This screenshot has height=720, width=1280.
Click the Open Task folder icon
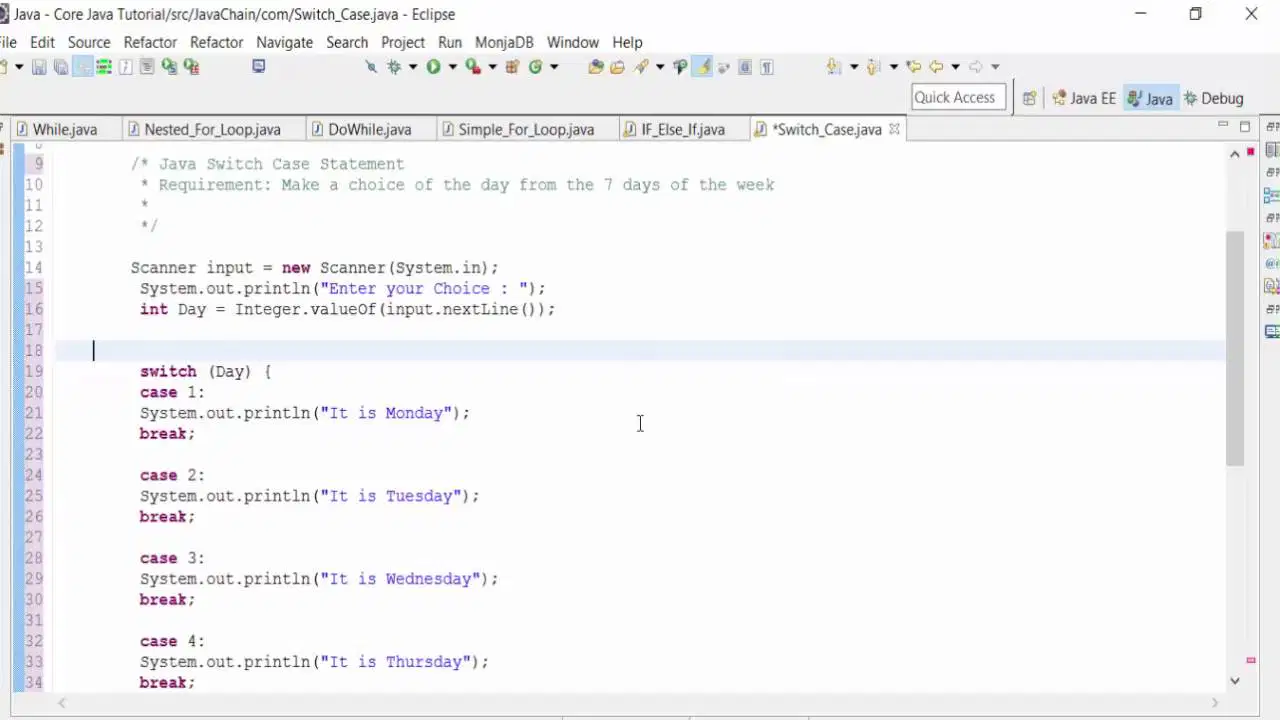(x=617, y=67)
